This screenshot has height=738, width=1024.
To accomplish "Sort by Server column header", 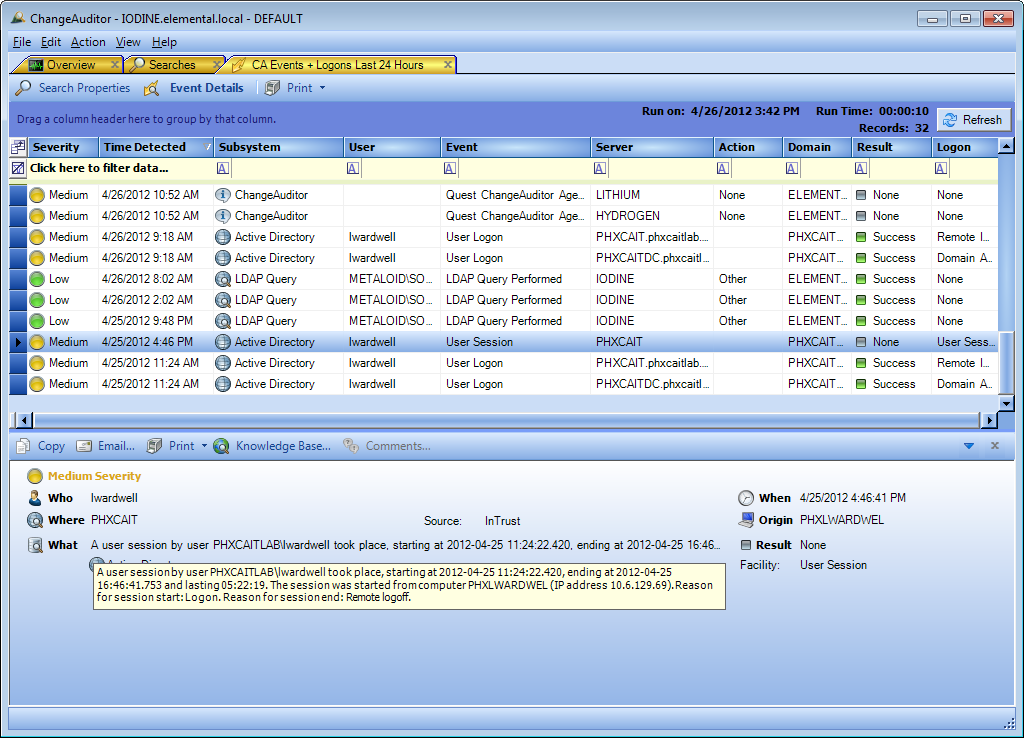I will coord(652,147).
